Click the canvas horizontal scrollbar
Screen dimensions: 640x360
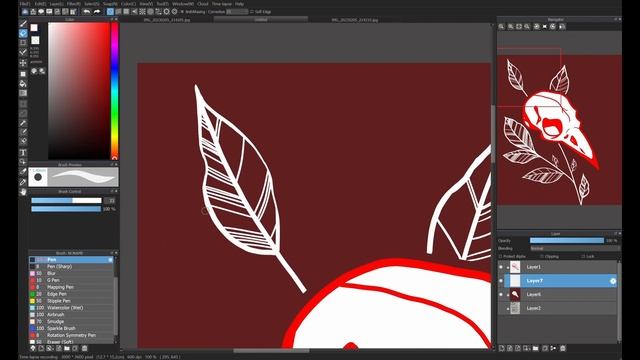click(271, 350)
